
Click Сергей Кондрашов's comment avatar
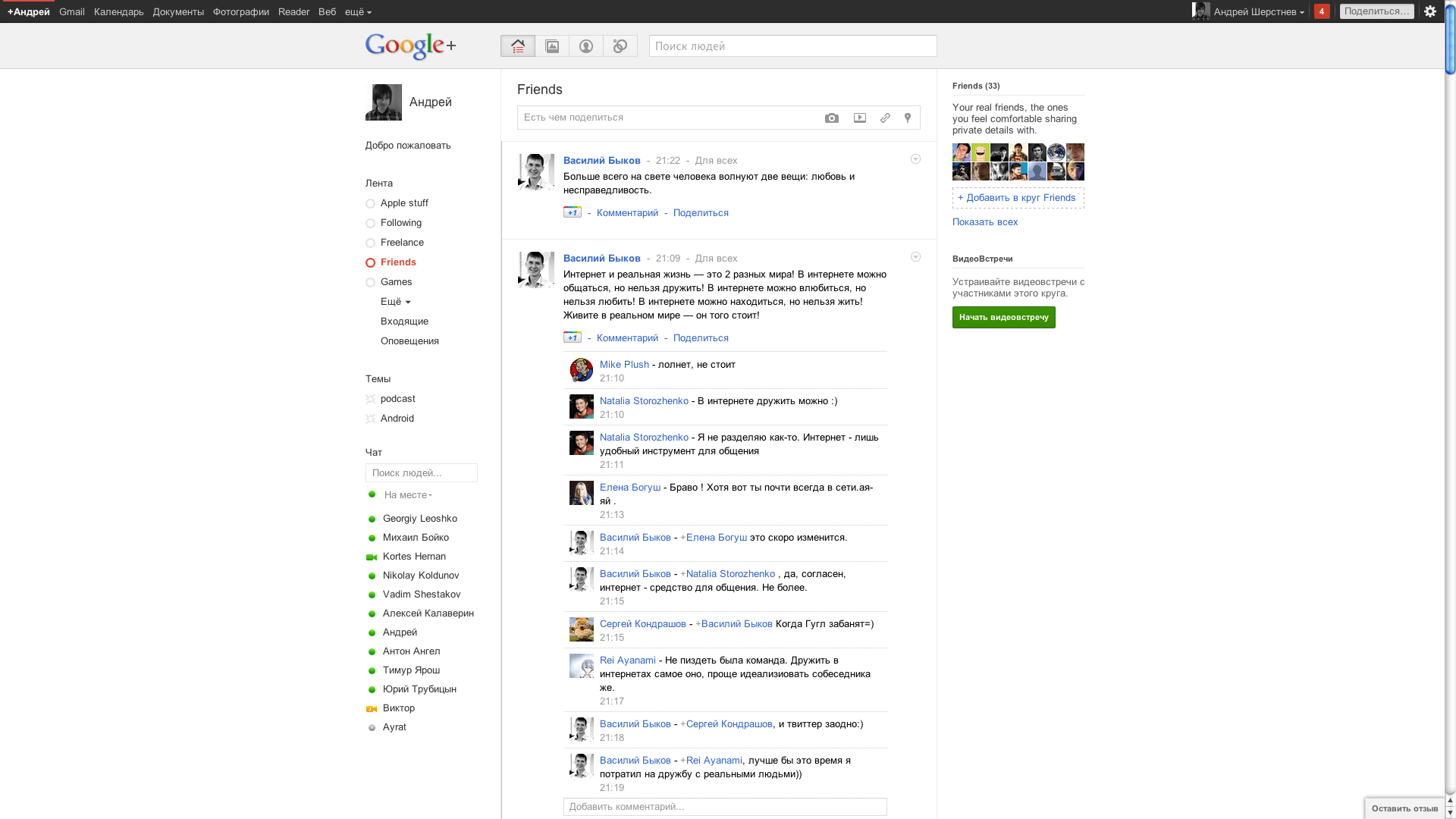click(582, 629)
